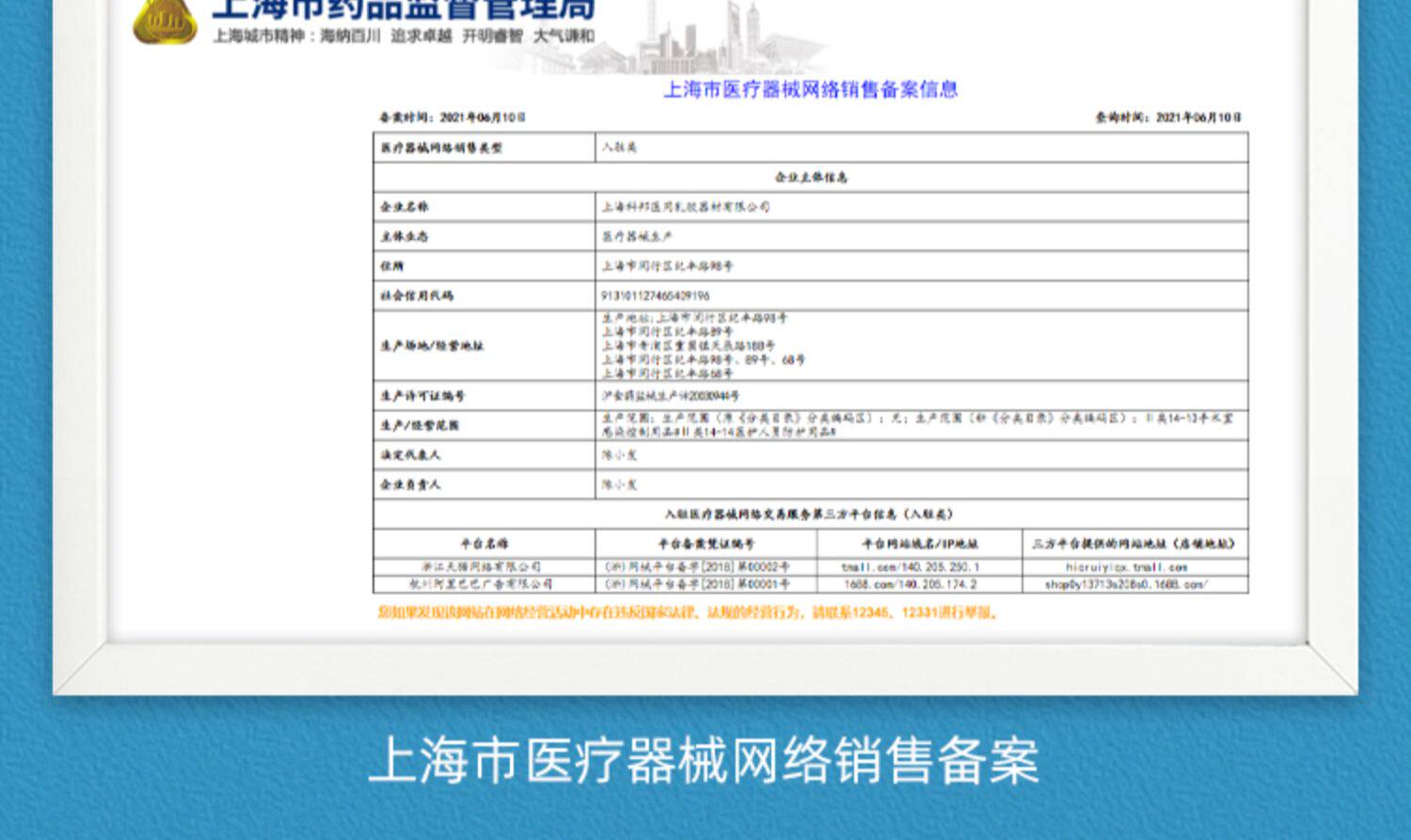This screenshot has width=1411, height=840.
Task: Click the 生产场地/经营地址 row label
Action: pyautogui.click(x=432, y=345)
